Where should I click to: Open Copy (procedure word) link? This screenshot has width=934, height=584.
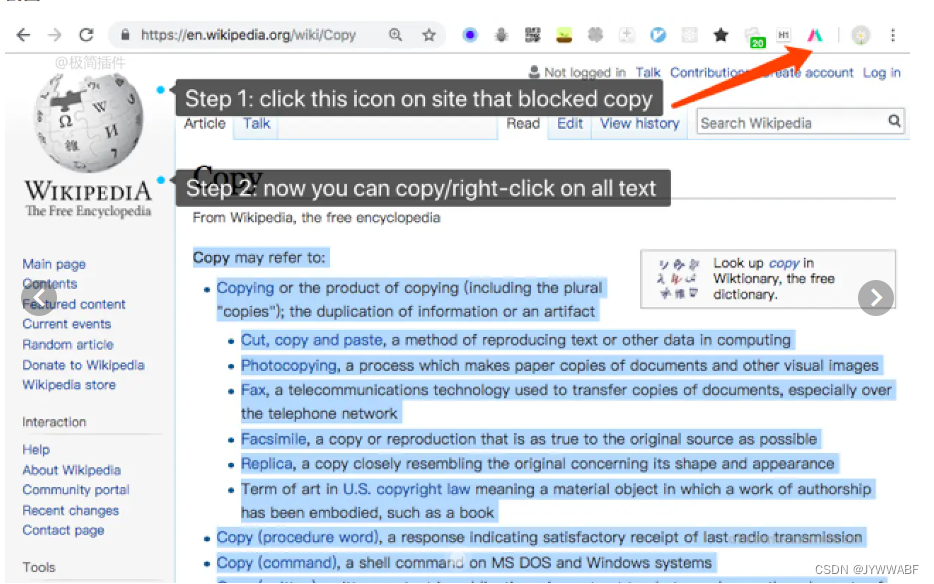pyautogui.click(x=298, y=538)
